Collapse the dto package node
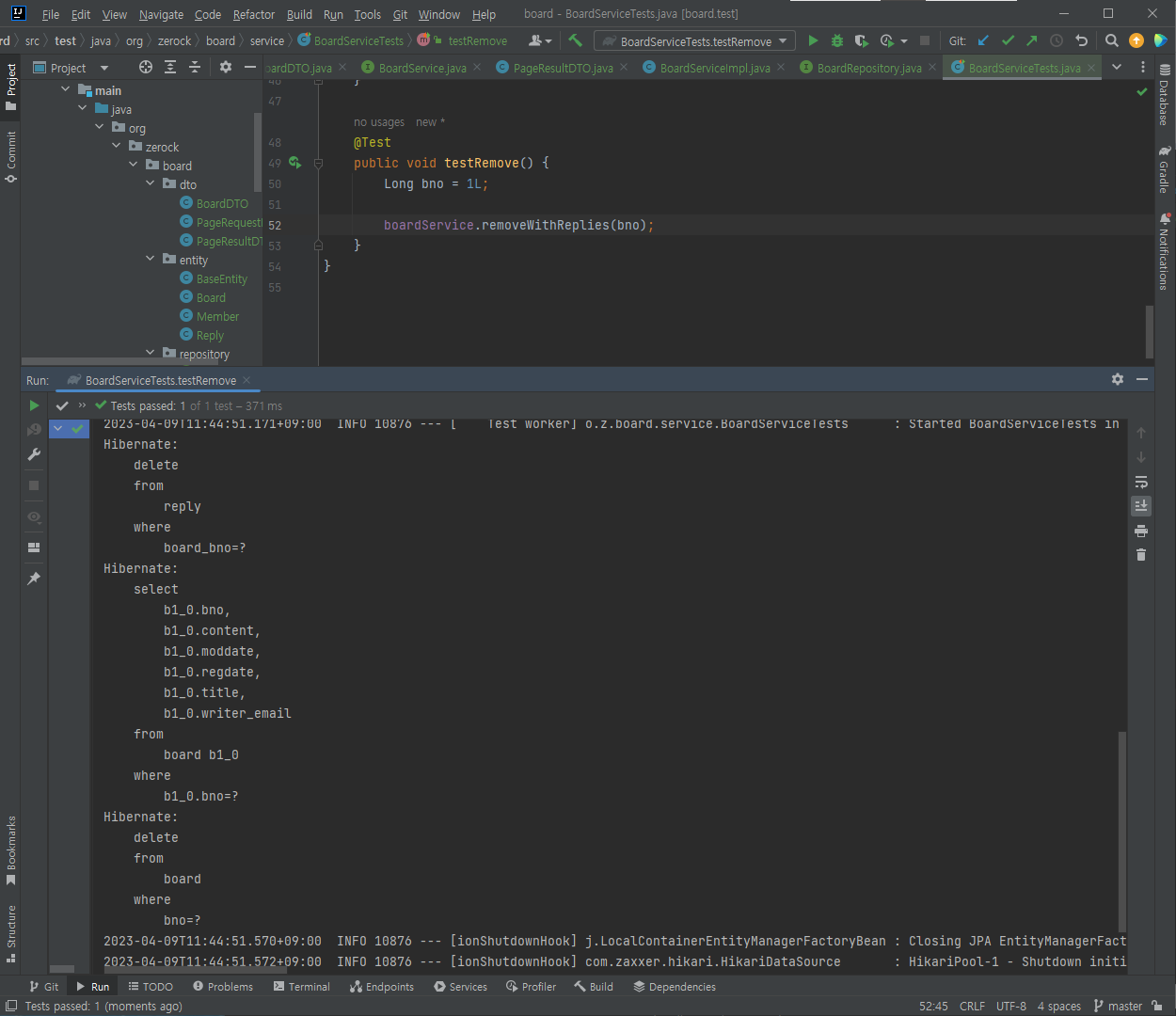 [151, 183]
